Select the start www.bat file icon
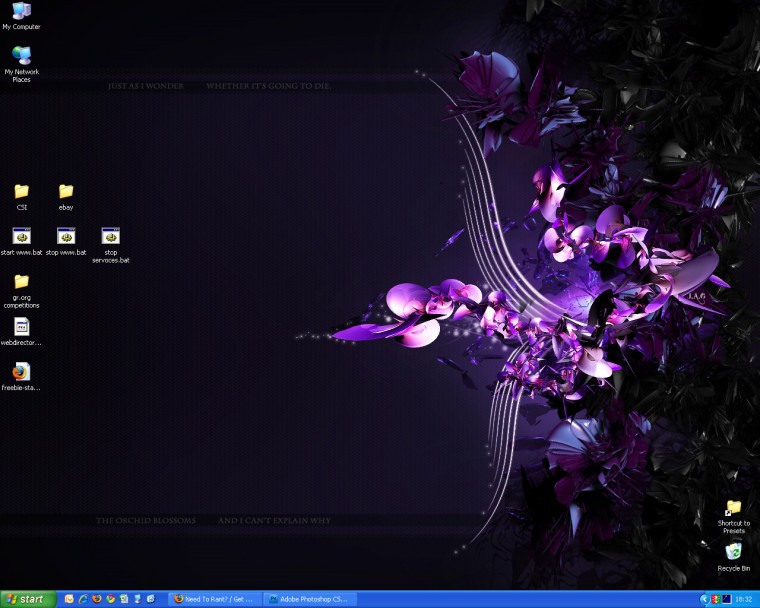 [21, 241]
